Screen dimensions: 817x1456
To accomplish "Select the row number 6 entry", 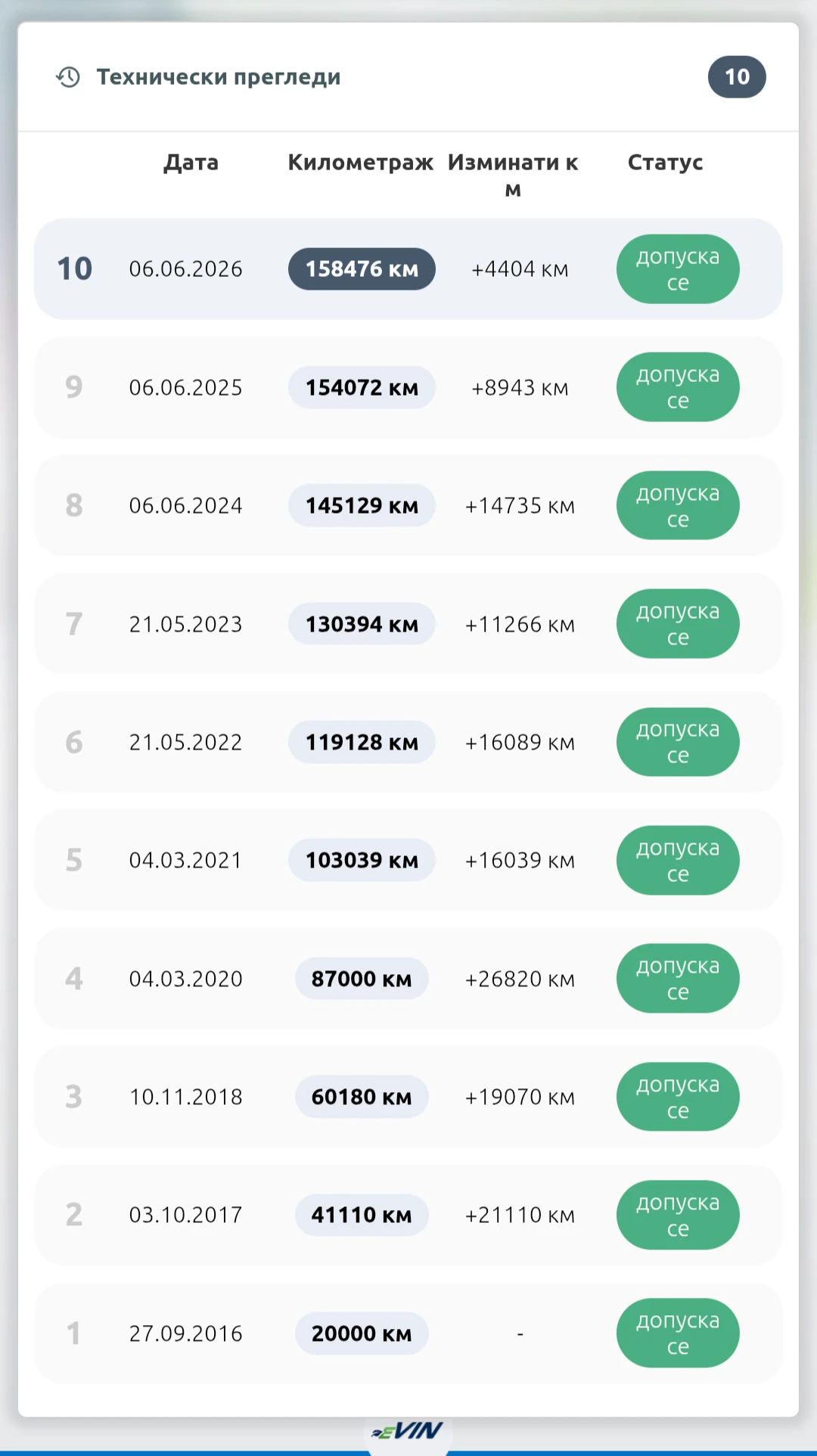I will click(408, 742).
